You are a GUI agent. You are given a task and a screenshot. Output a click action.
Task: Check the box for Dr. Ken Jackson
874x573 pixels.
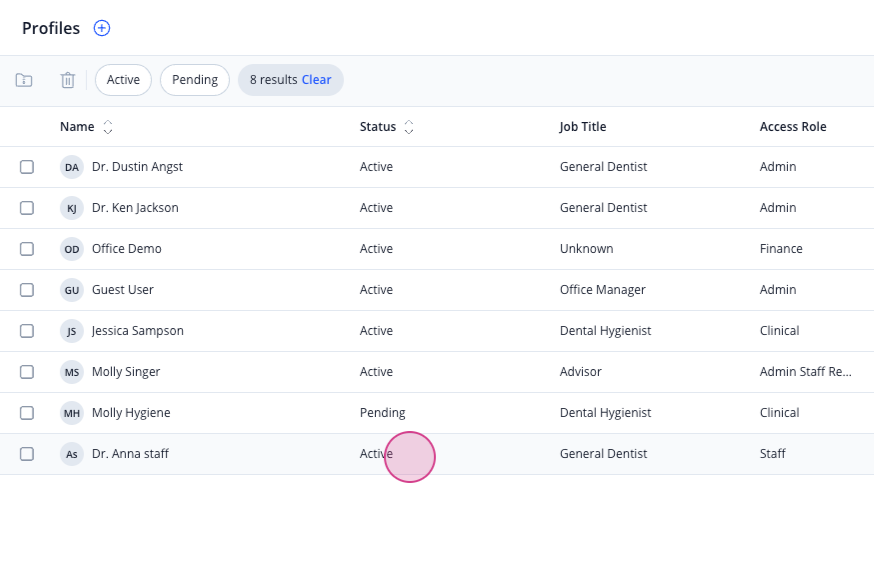click(x=27, y=208)
